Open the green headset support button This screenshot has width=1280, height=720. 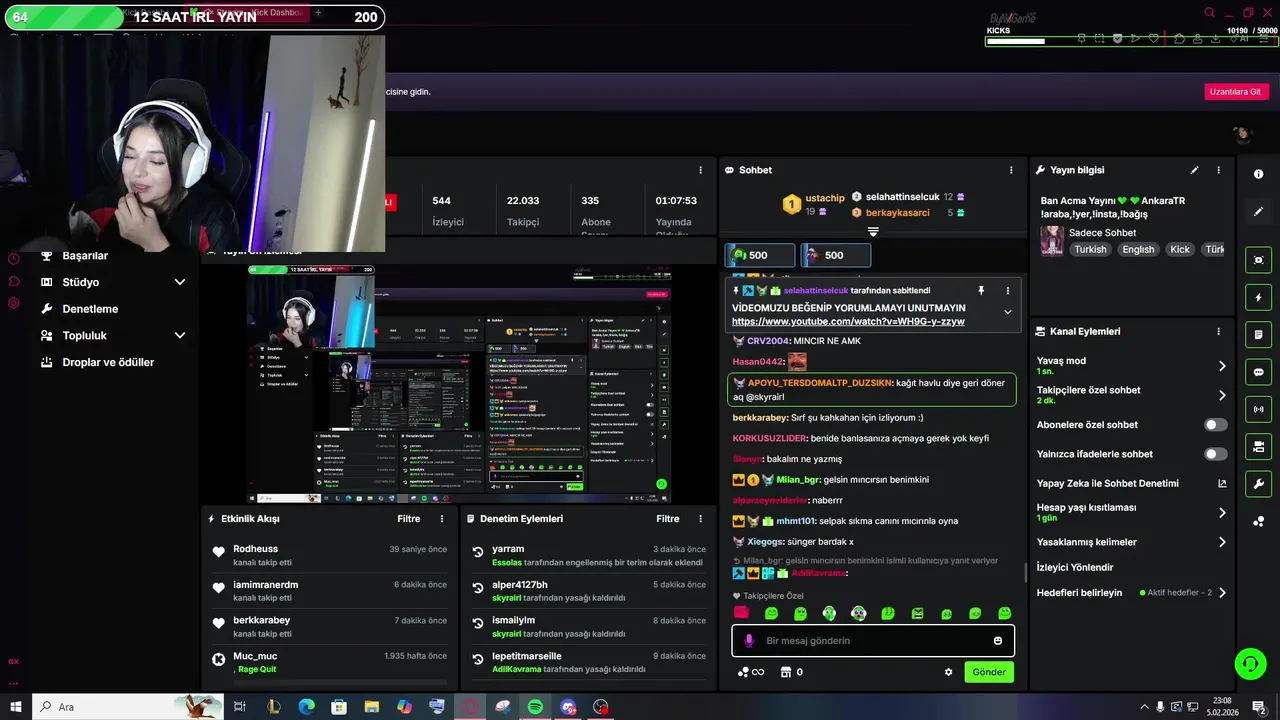point(1249,663)
